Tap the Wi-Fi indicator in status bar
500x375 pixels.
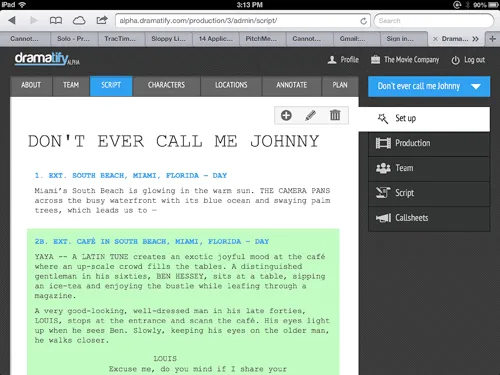pos(22,5)
